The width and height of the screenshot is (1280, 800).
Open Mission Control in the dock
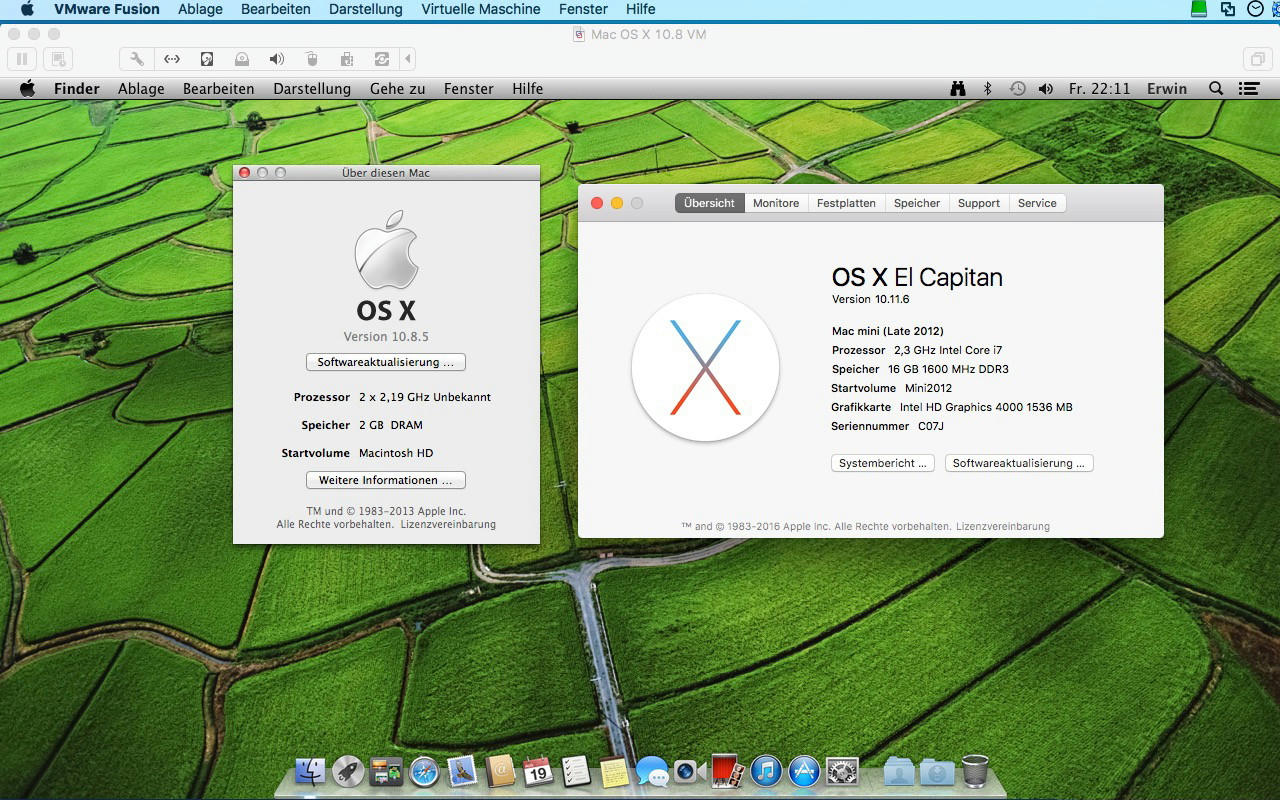386,771
